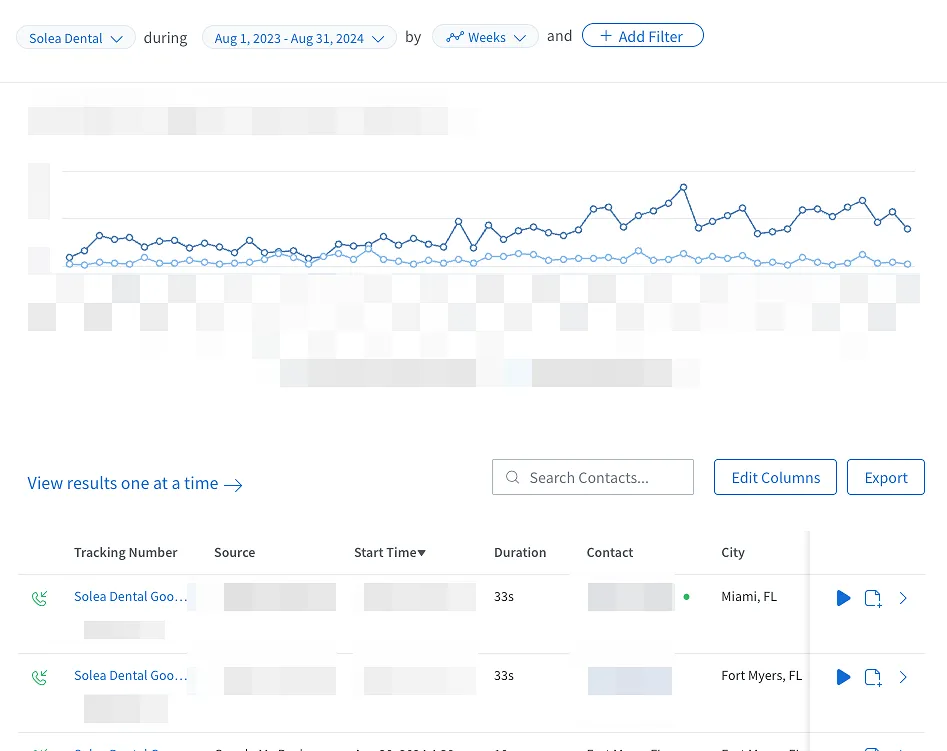Focus the Search Contacts field

coord(602,477)
